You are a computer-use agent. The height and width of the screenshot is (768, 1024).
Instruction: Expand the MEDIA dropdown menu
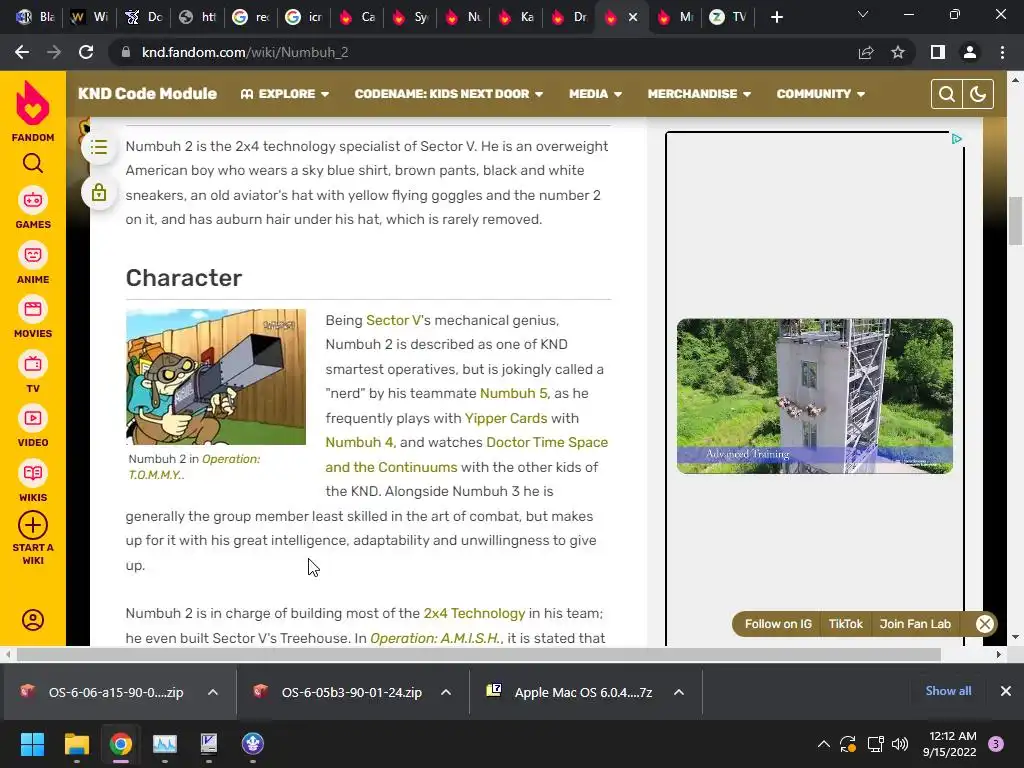595,94
